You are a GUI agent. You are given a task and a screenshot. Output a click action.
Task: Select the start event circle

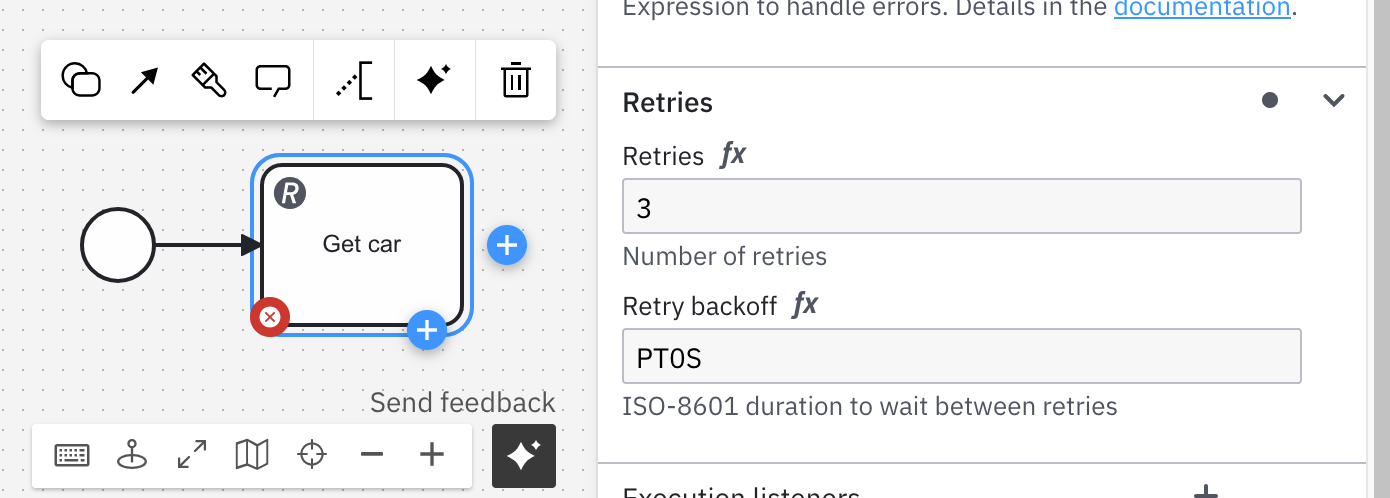point(118,245)
